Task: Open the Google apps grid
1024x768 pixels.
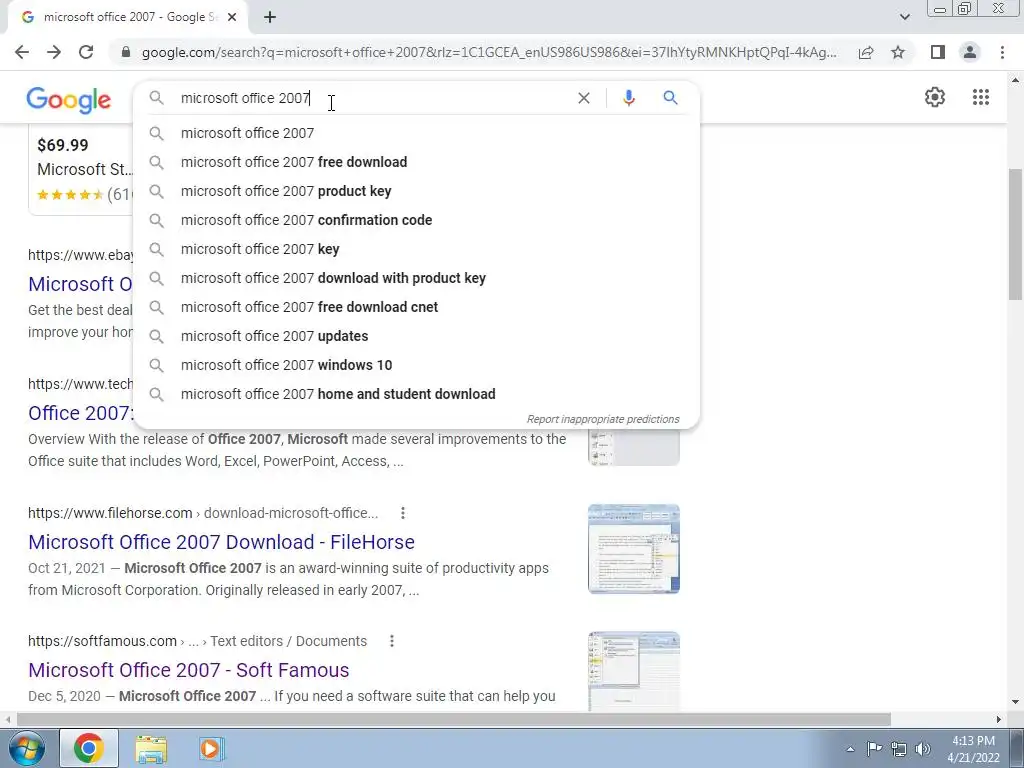Action: pos(980,97)
